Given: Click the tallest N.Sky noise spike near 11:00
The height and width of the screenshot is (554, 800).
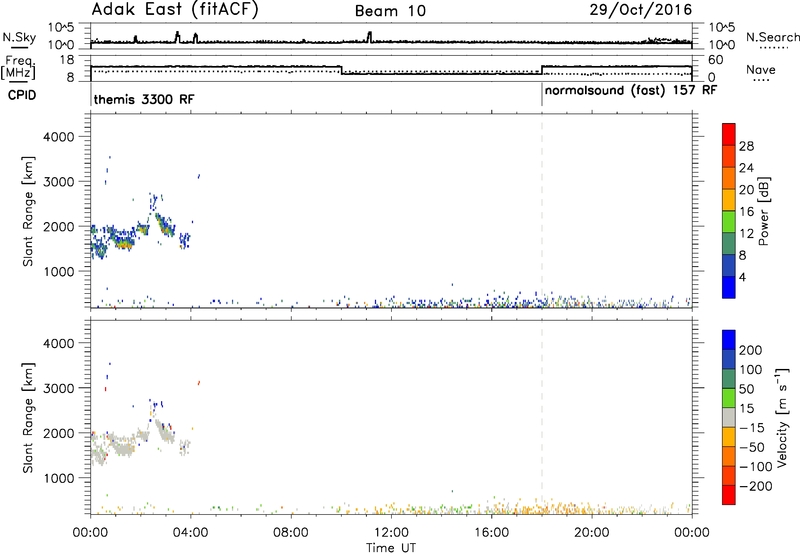Looking at the screenshot, I should pyautogui.click(x=369, y=36).
